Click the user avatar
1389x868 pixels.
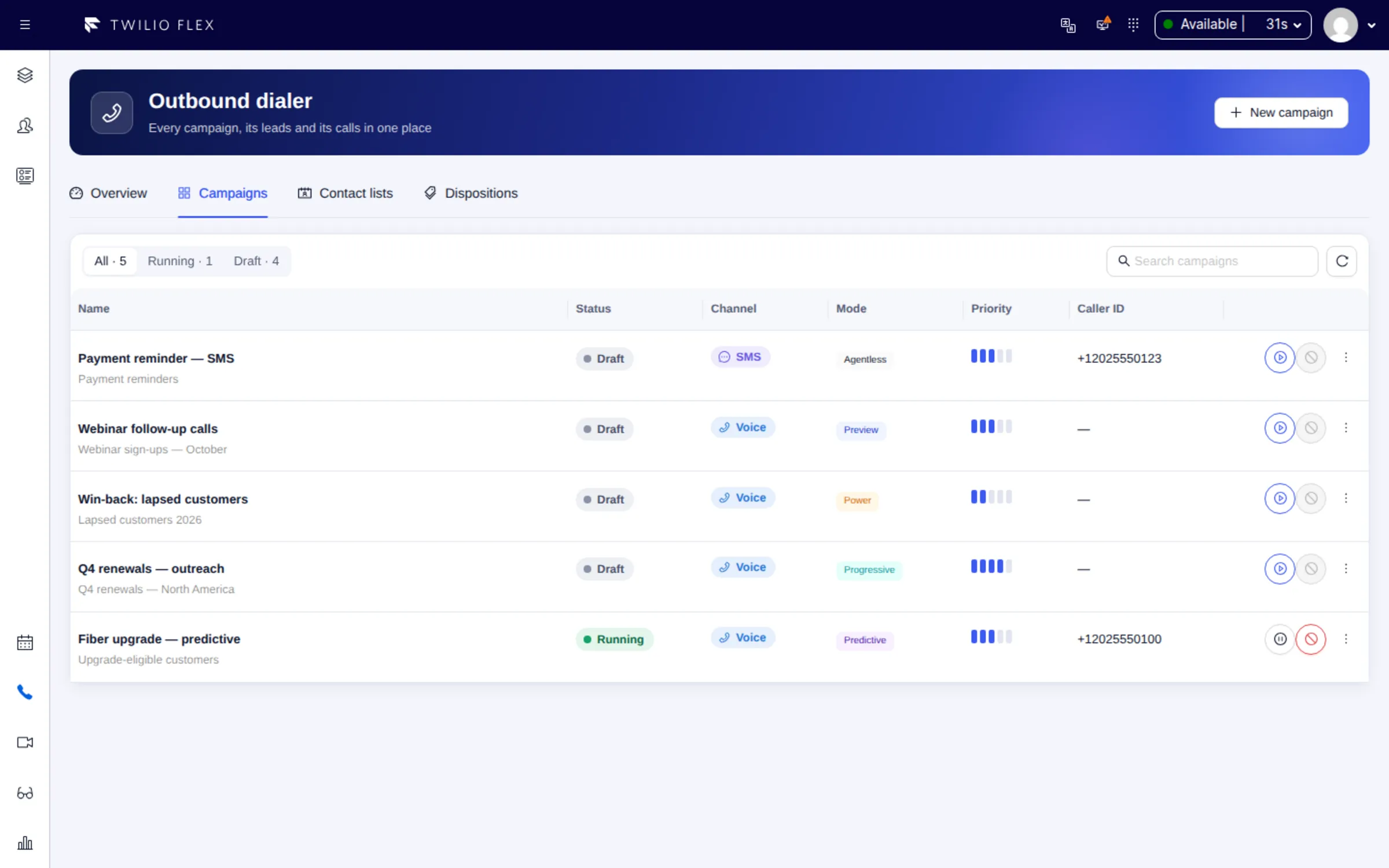click(x=1340, y=25)
